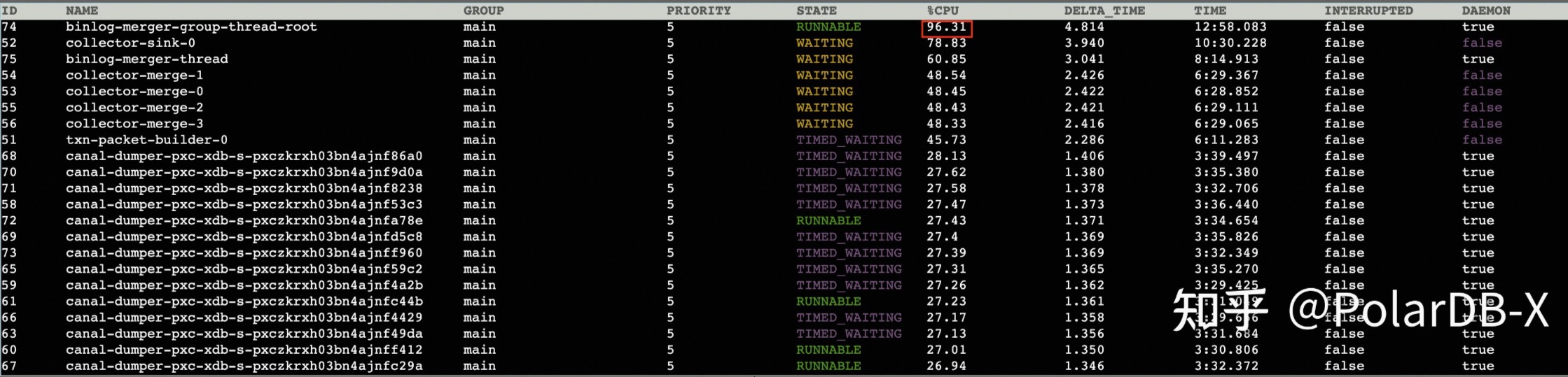
Task: Click the delta time value 2.286
Action: 1084,139
